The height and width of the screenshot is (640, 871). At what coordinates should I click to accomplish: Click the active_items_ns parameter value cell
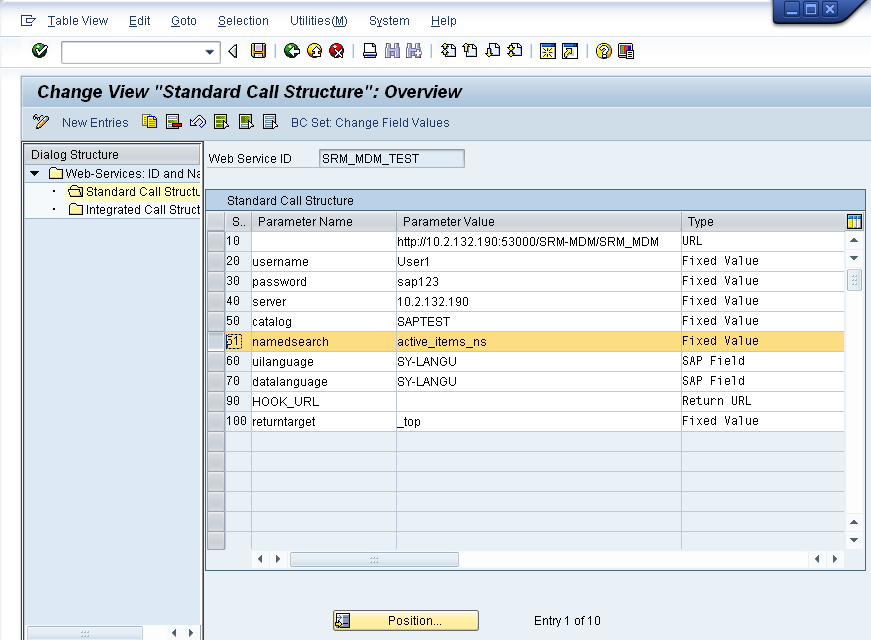[x=539, y=342]
